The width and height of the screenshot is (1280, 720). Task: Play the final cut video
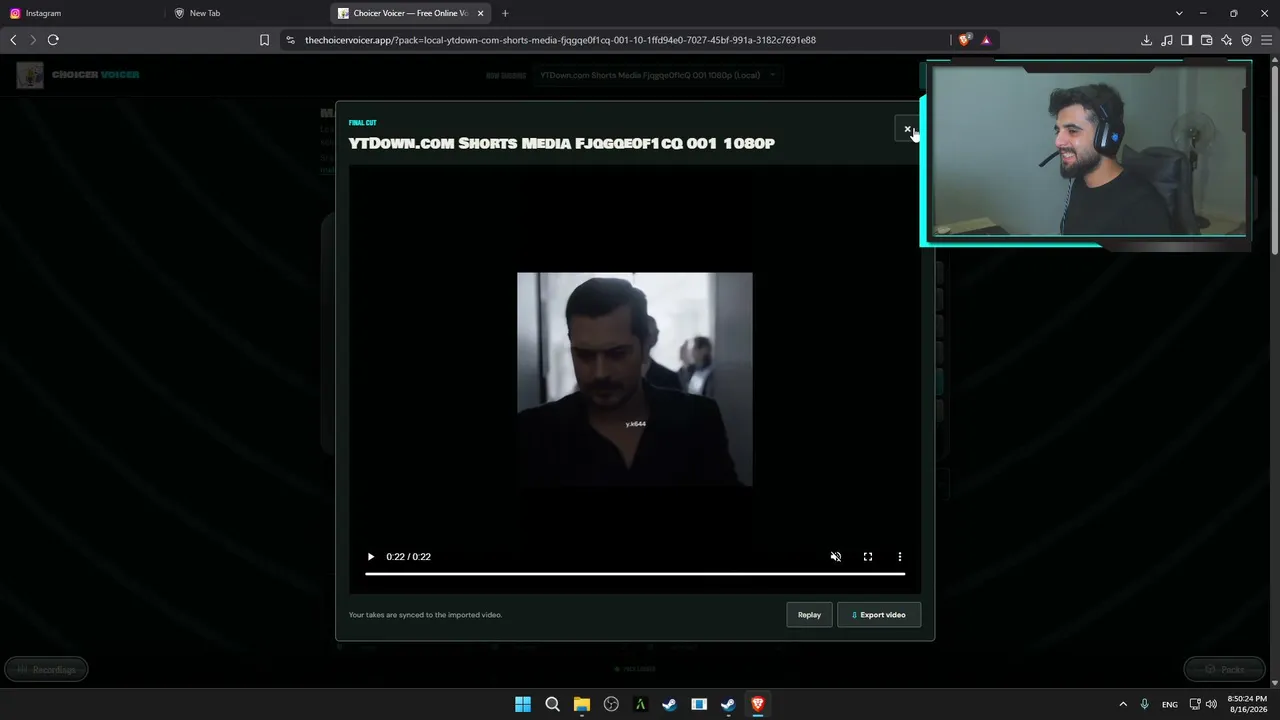coord(371,557)
